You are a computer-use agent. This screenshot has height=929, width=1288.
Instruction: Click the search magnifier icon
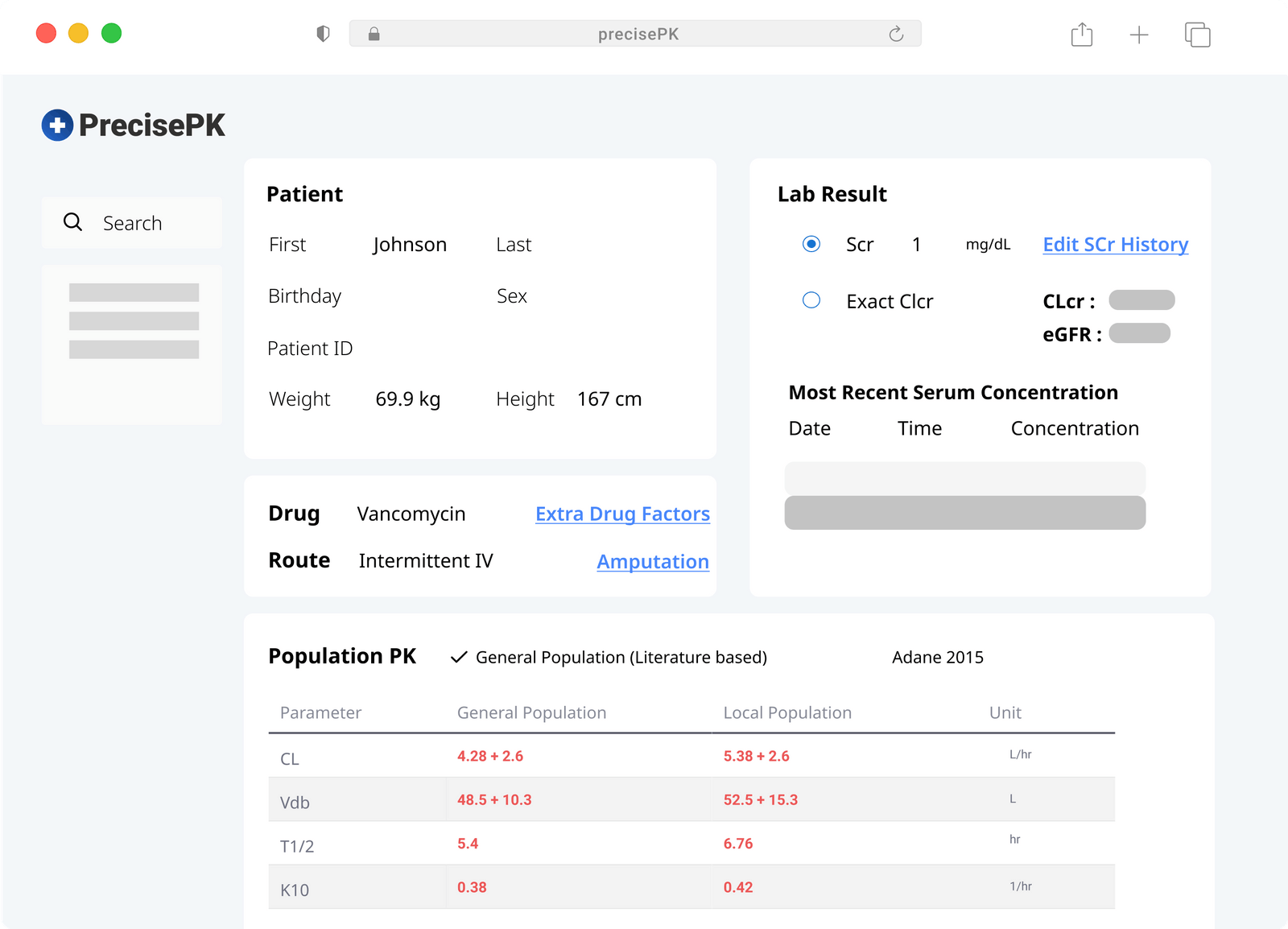click(72, 222)
